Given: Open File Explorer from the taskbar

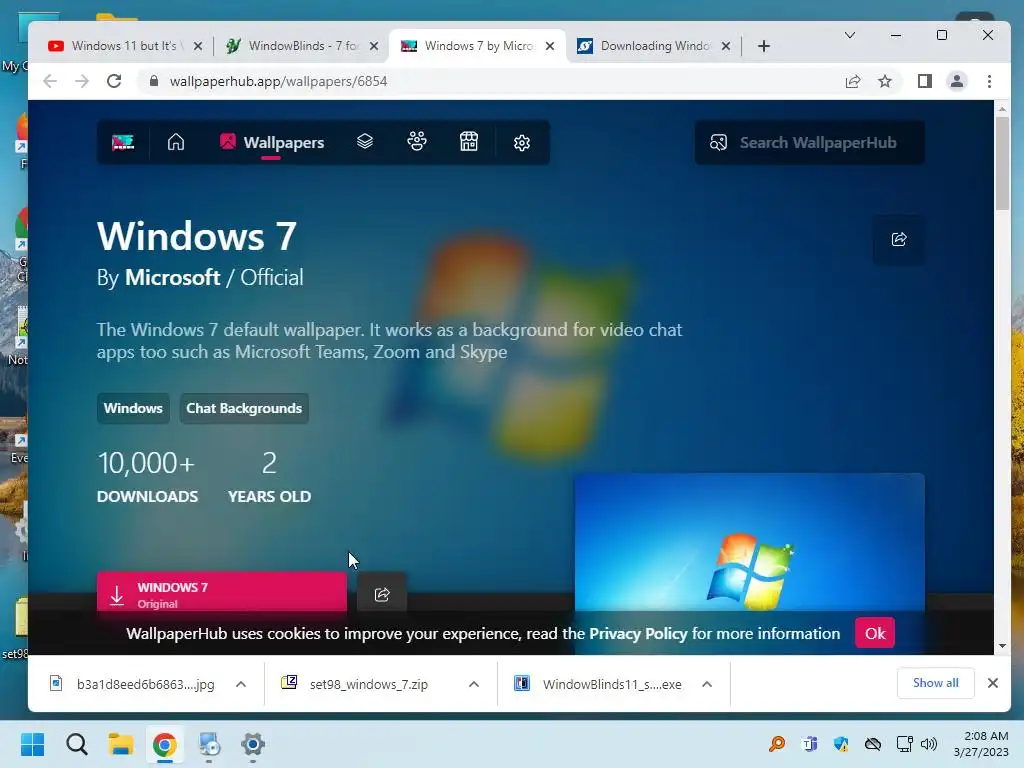Looking at the screenshot, I should 121,744.
